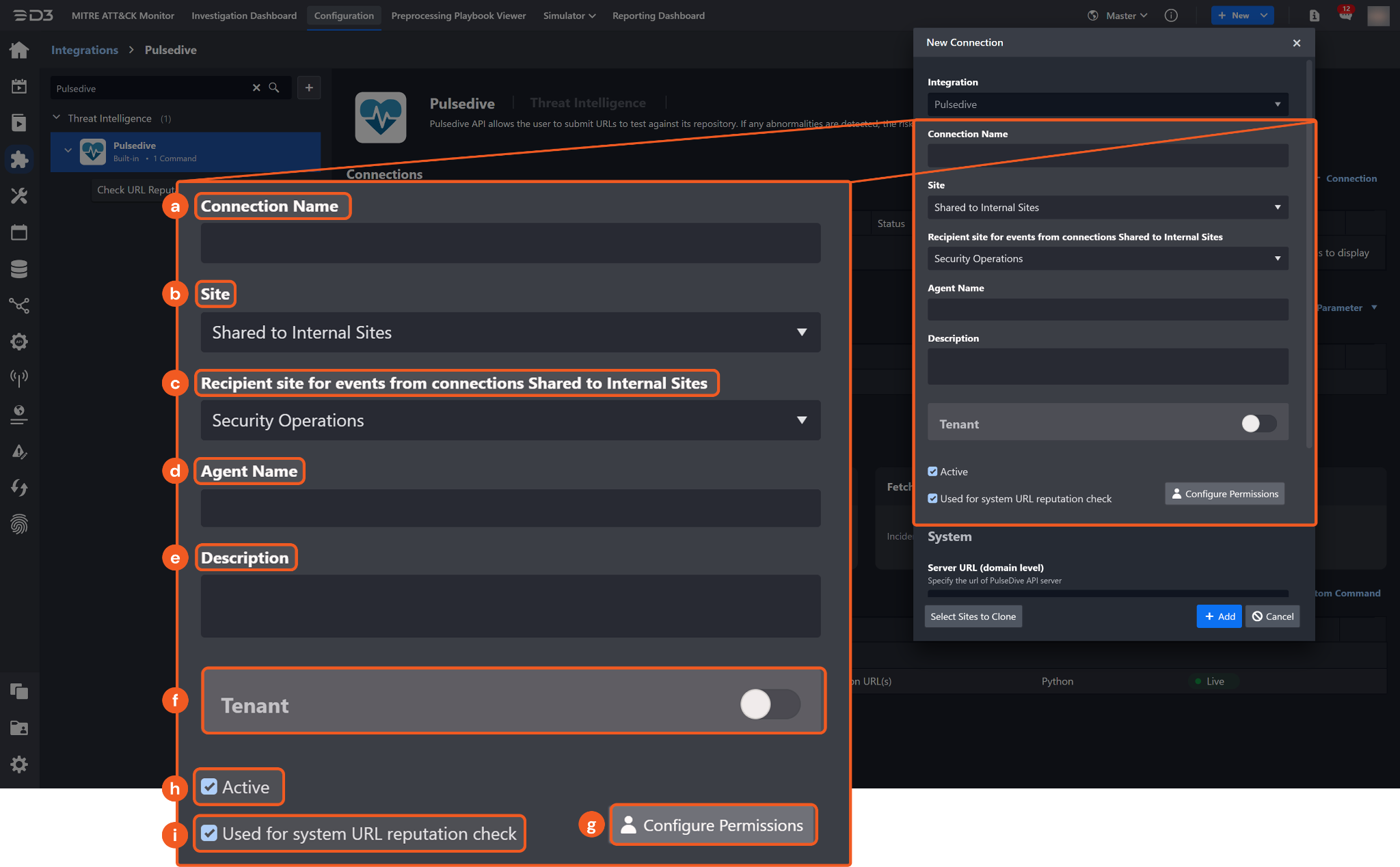Viewport: 1400px width, 867px height.
Task: Click the Select Sites to Clone button
Action: click(x=973, y=616)
